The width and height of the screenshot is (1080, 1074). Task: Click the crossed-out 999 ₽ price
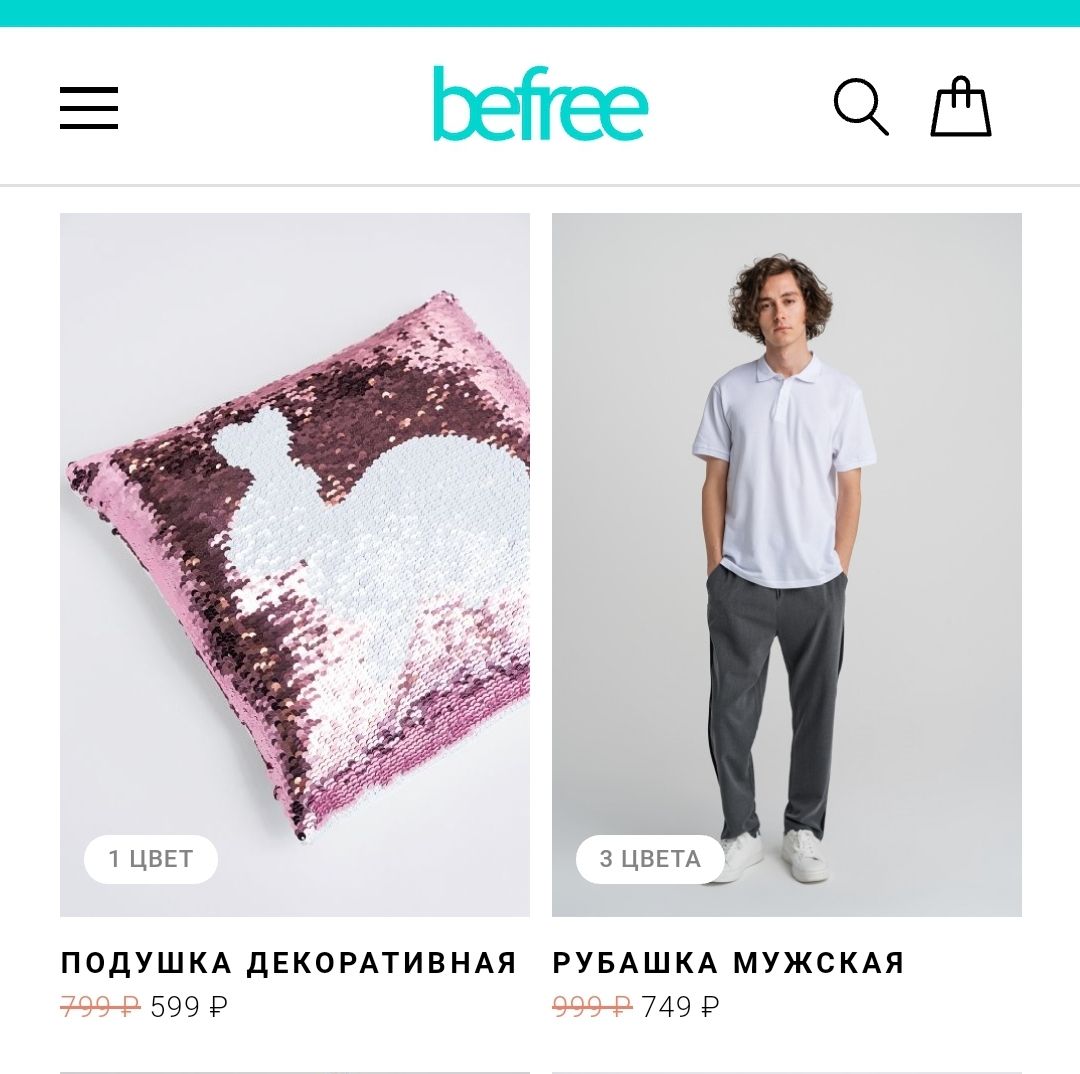point(592,1007)
